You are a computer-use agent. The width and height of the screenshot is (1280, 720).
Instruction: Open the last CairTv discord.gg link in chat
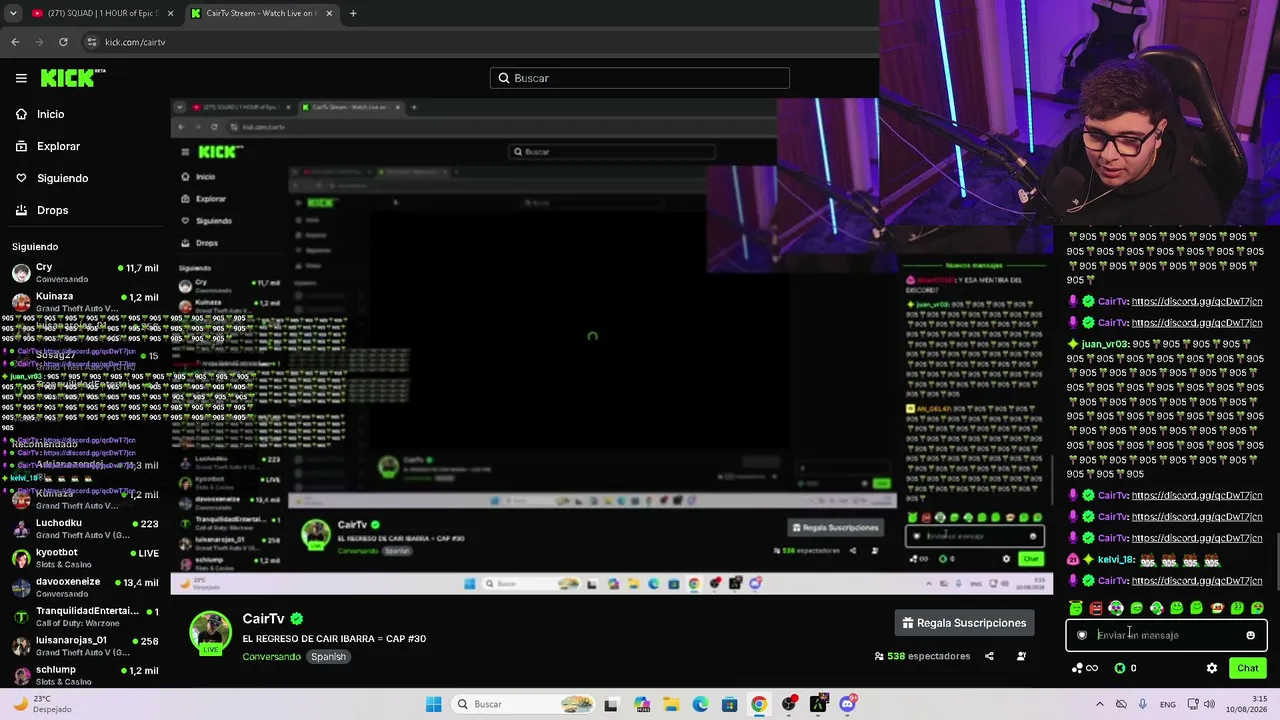coord(1197,581)
